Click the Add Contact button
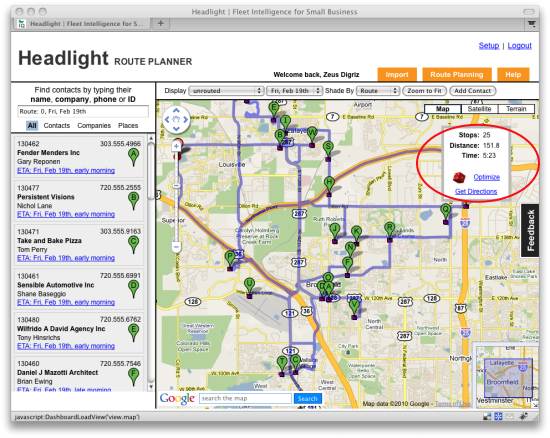Image resolution: width=550 pixels, height=438 pixels. point(472,91)
